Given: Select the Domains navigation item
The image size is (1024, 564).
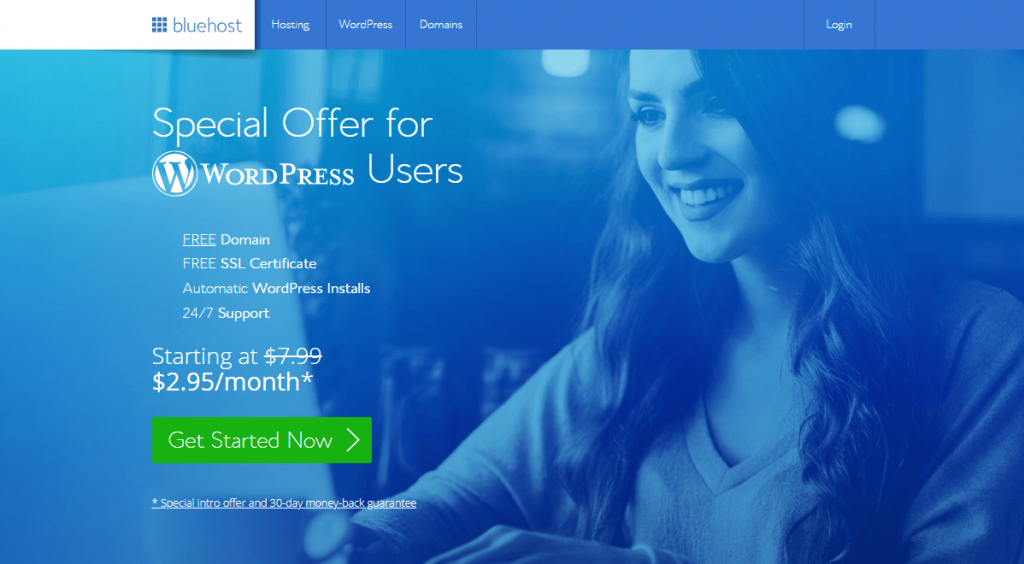Looking at the screenshot, I should click(441, 25).
